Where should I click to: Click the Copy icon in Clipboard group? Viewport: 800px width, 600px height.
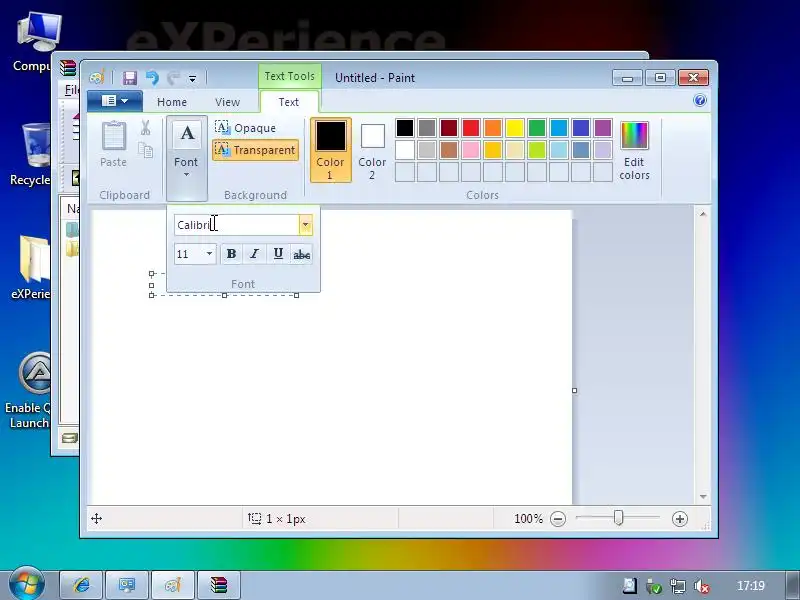click(145, 150)
